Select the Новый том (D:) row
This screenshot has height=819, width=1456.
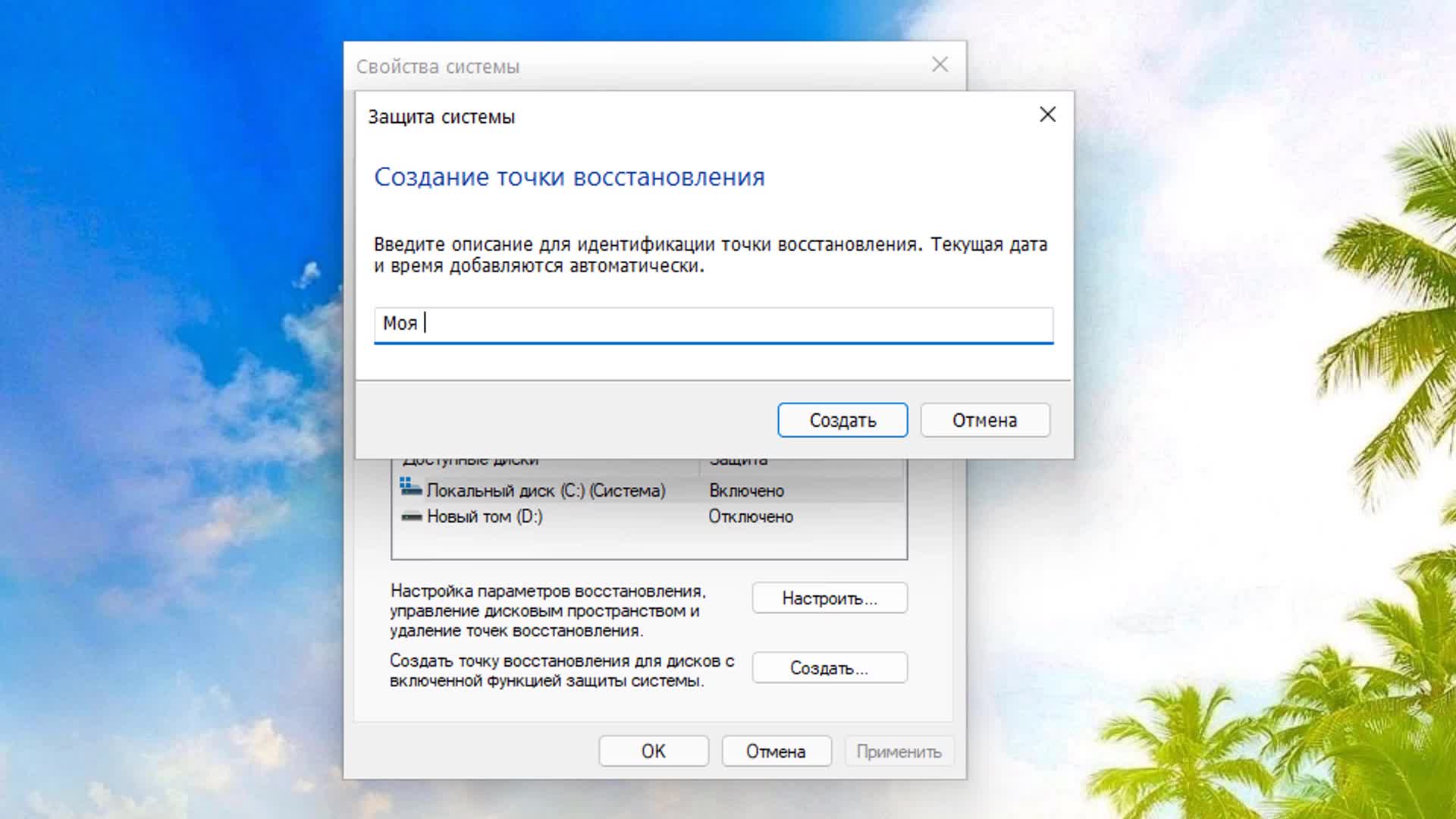[x=485, y=516]
